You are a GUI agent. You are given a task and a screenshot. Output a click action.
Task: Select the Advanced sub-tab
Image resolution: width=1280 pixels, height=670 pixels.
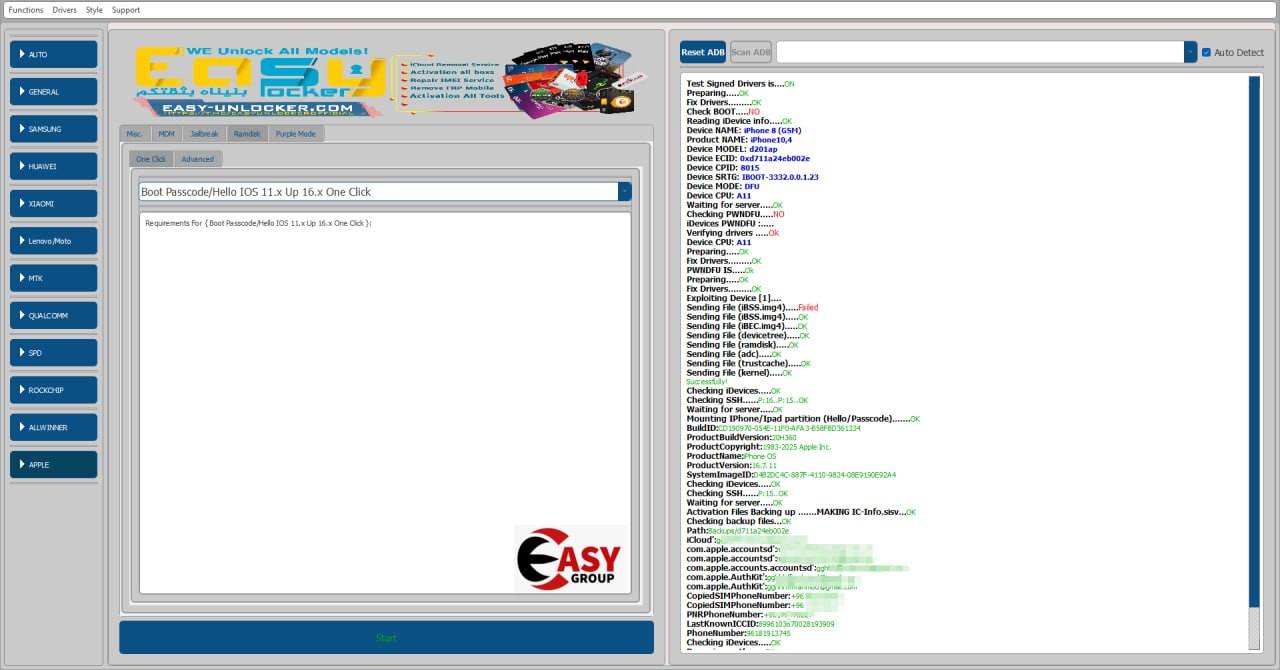tap(197, 159)
